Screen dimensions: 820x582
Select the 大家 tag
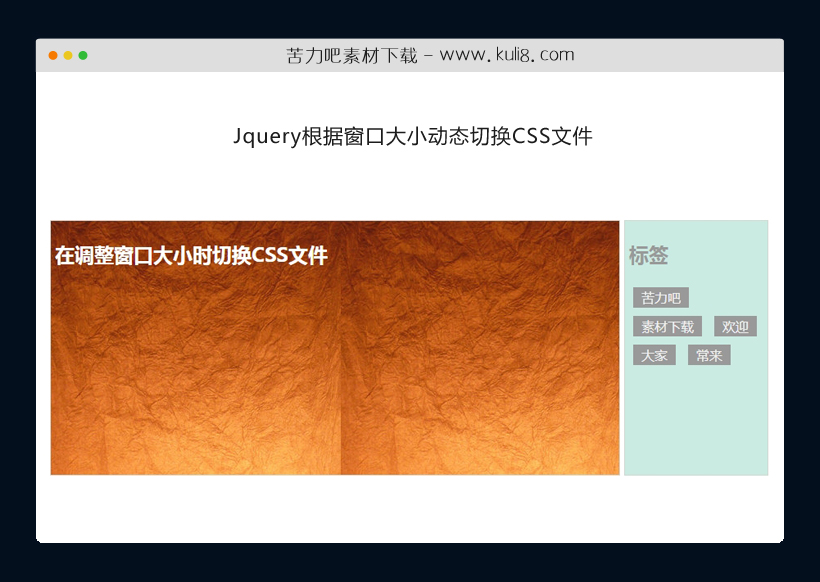(x=653, y=354)
